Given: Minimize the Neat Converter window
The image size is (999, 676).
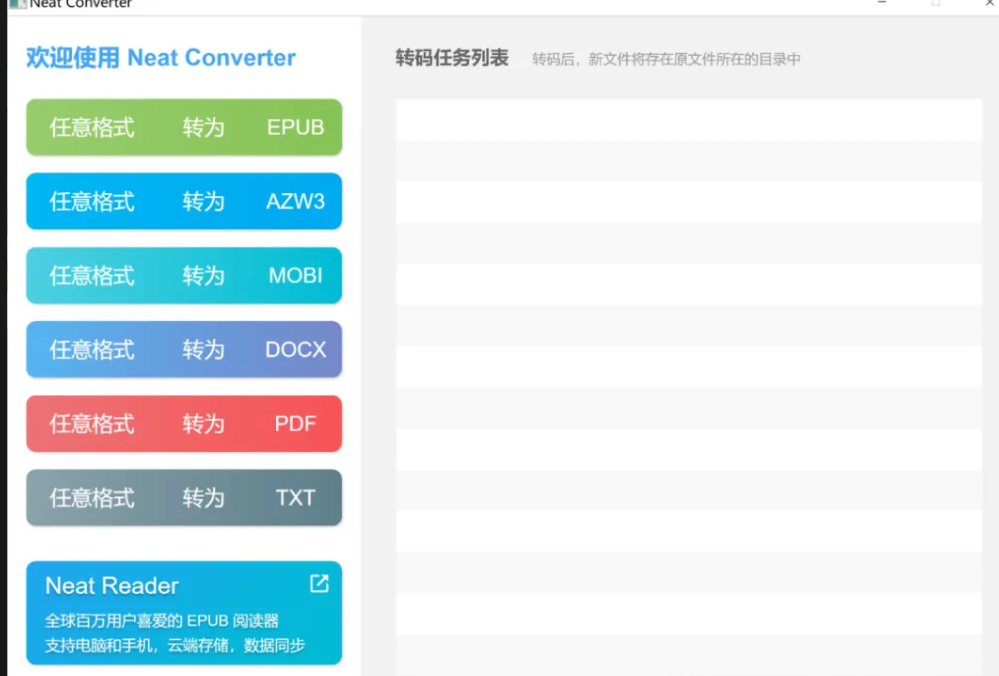Looking at the screenshot, I should tap(882, 3).
